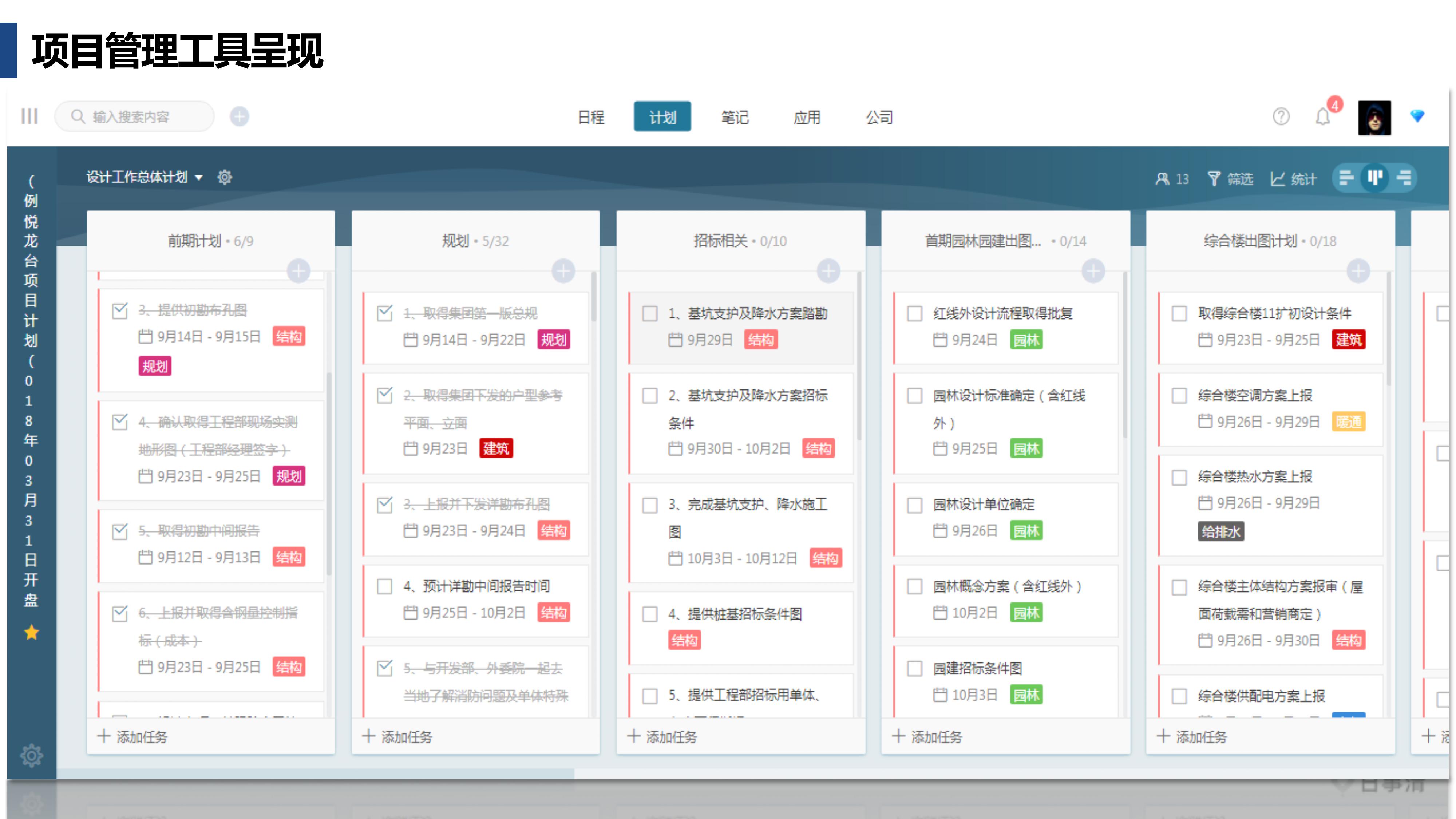Add a card to 综合楼出图计划 column with plus
This screenshot has width=1456, height=819.
1358,271
